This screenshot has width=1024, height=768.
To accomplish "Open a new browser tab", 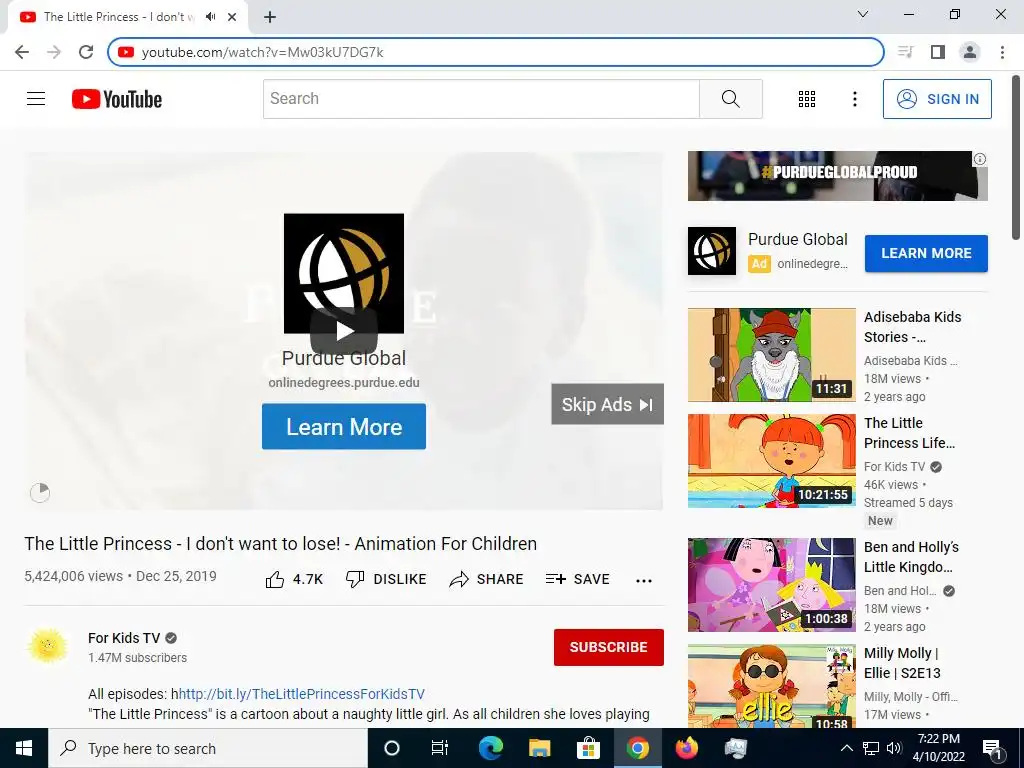I will tap(270, 17).
